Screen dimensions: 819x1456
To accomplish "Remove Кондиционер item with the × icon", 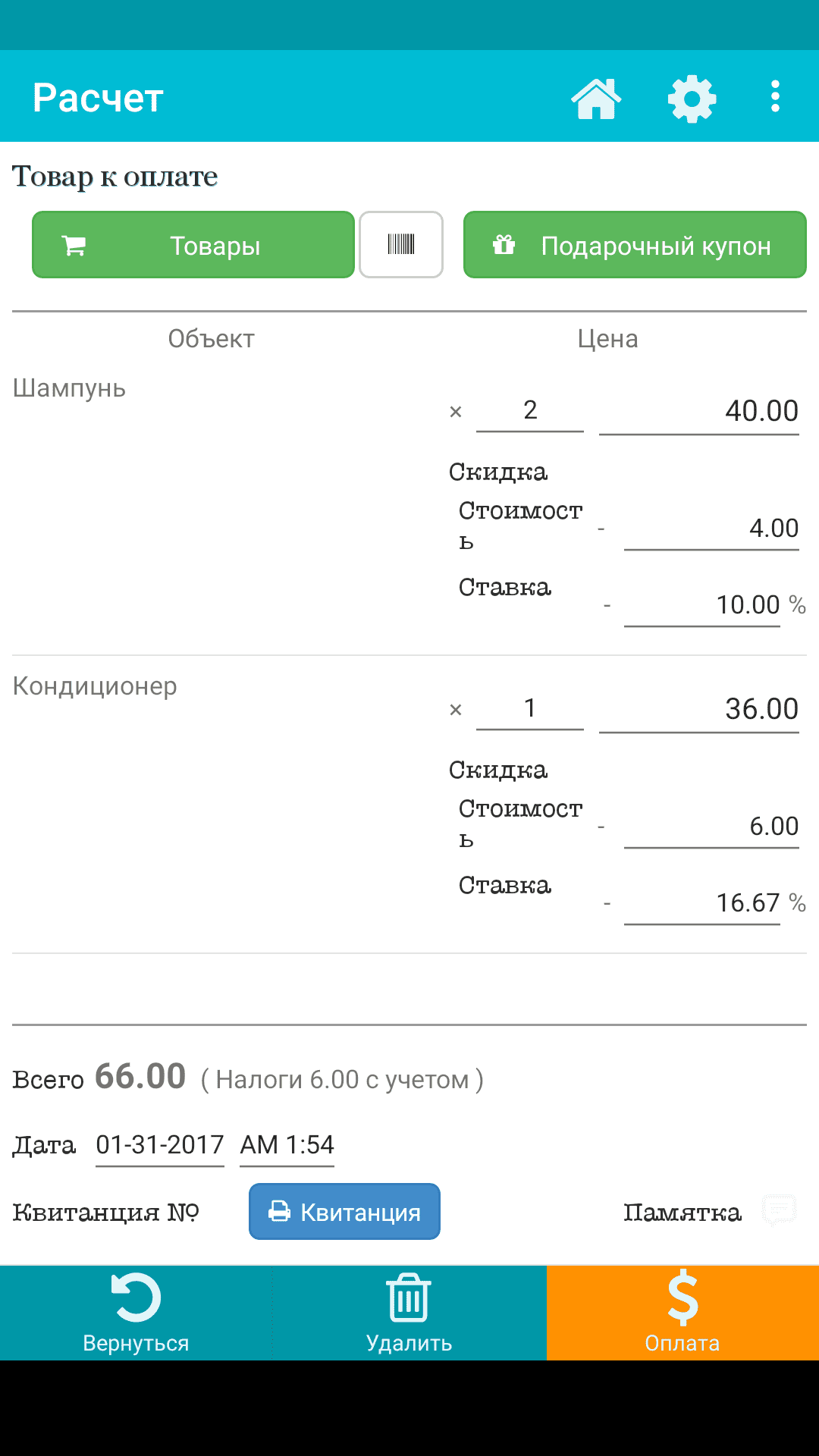I will (456, 710).
